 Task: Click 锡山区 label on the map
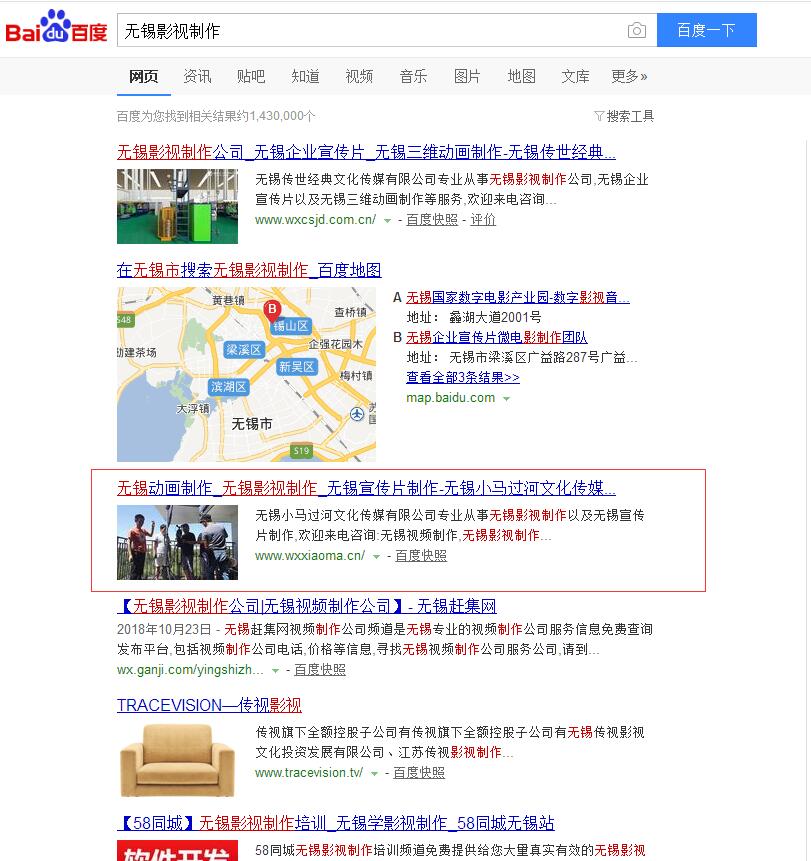[x=290, y=326]
